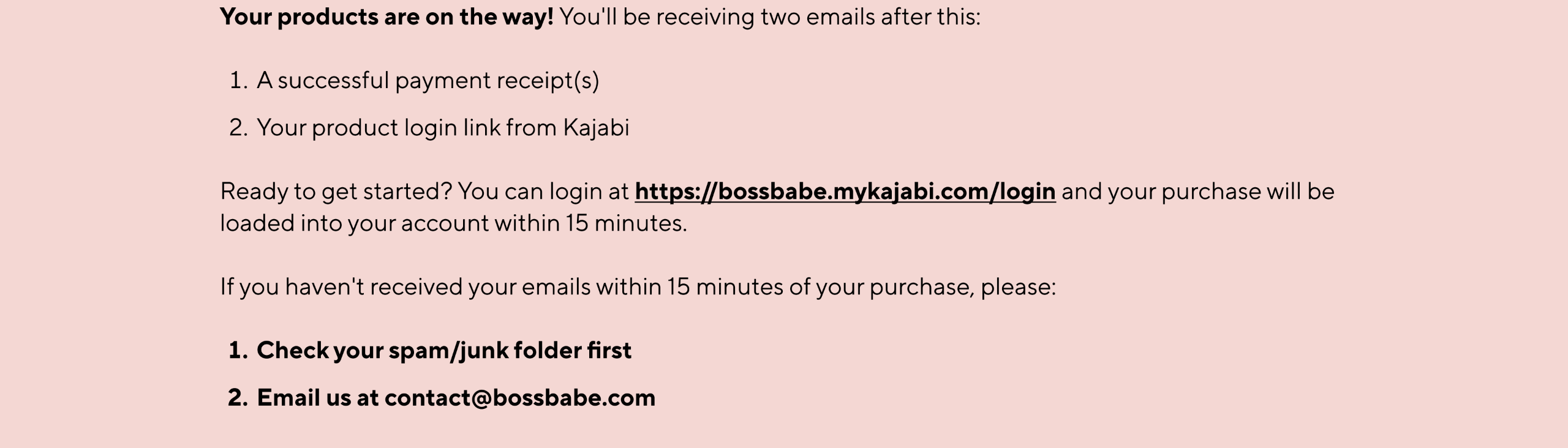Click 'and your purchase will be' text

[x=1198, y=192]
